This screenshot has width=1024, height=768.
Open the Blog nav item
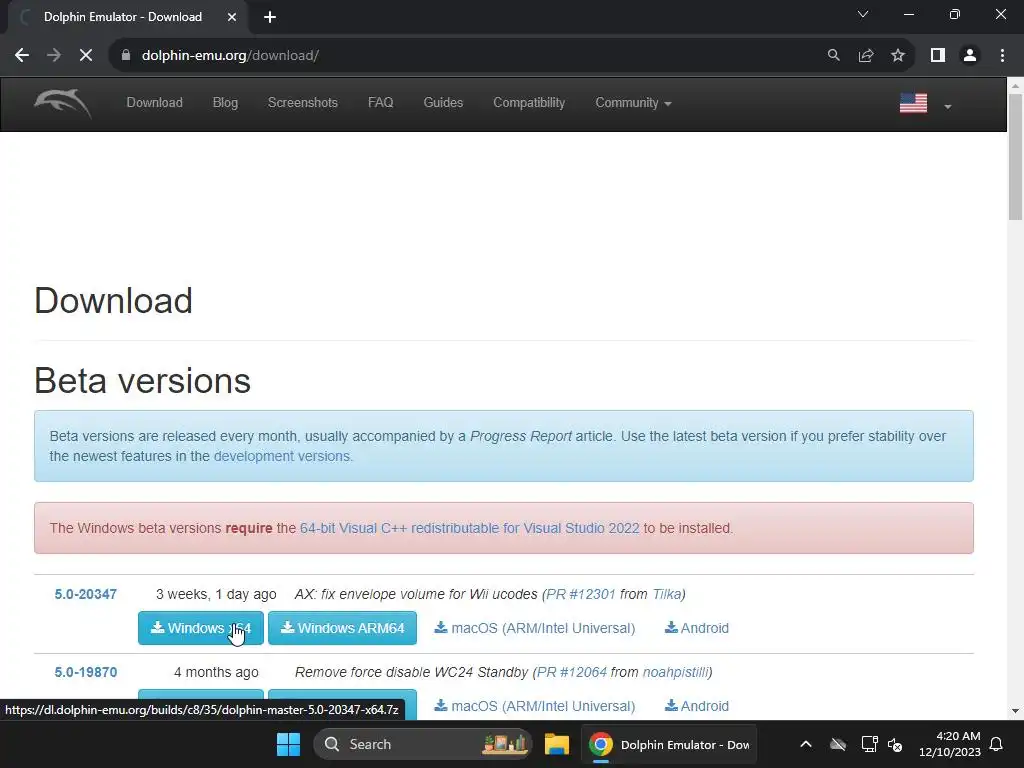coord(225,103)
